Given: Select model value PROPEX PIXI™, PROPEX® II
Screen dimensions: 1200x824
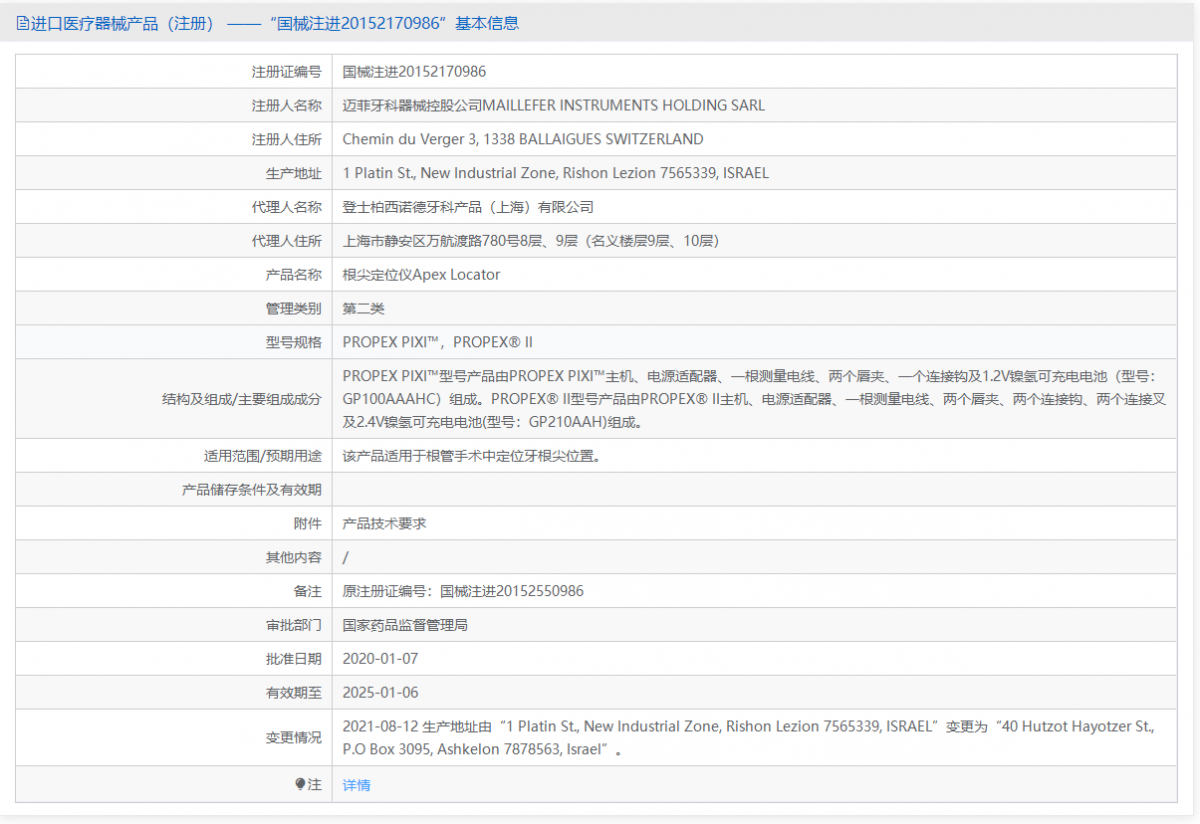Looking at the screenshot, I should 438,342.
